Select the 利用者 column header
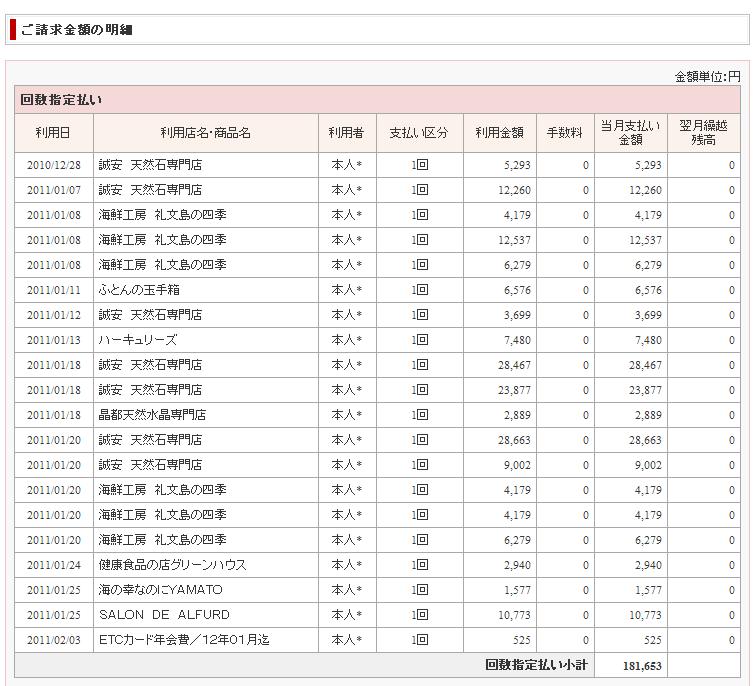Image resolution: width=754 pixels, height=686 pixels. pyautogui.click(x=347, y=133)
